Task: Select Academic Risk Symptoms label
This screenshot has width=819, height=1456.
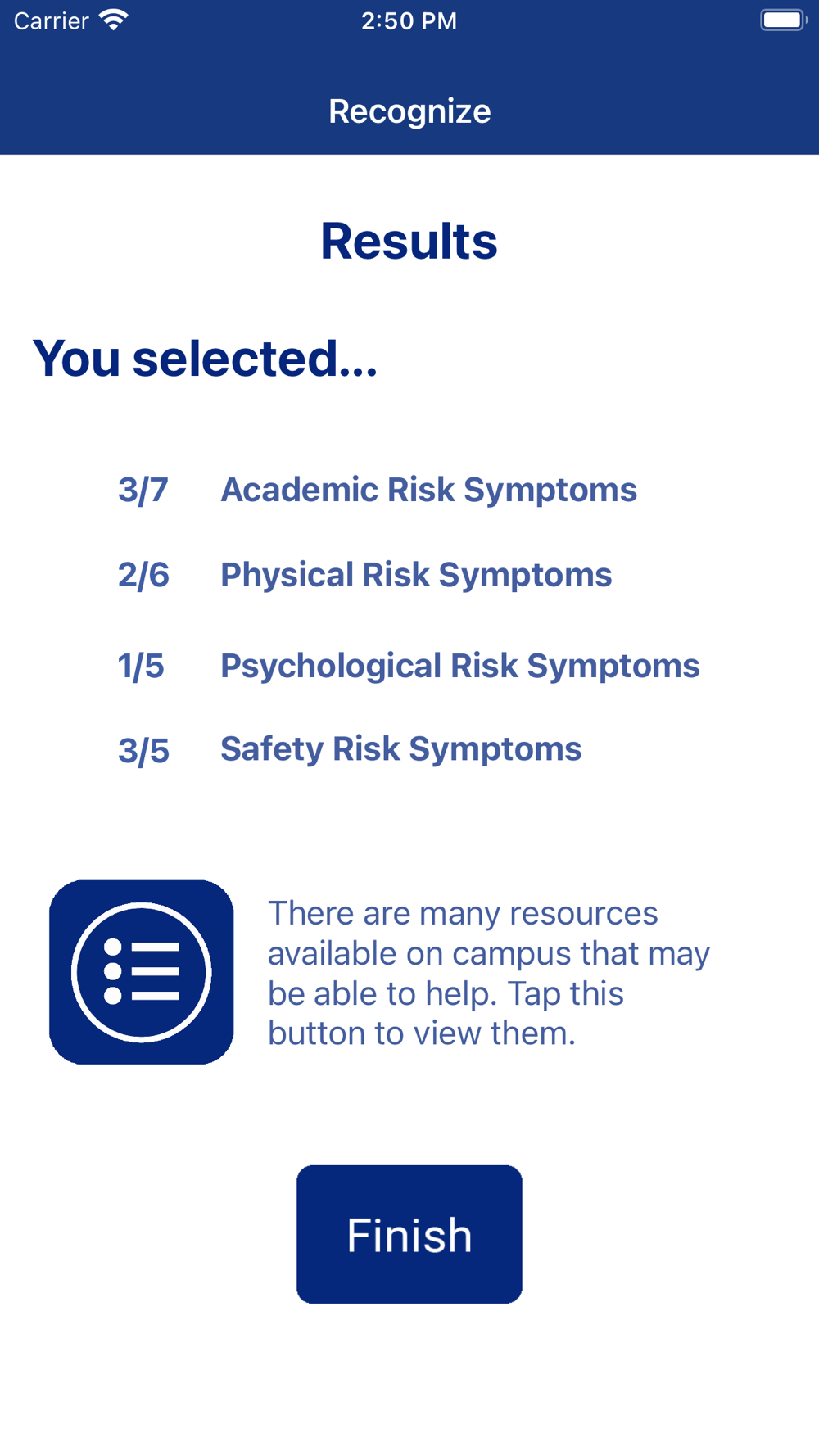Action: (x=428, y=490)
